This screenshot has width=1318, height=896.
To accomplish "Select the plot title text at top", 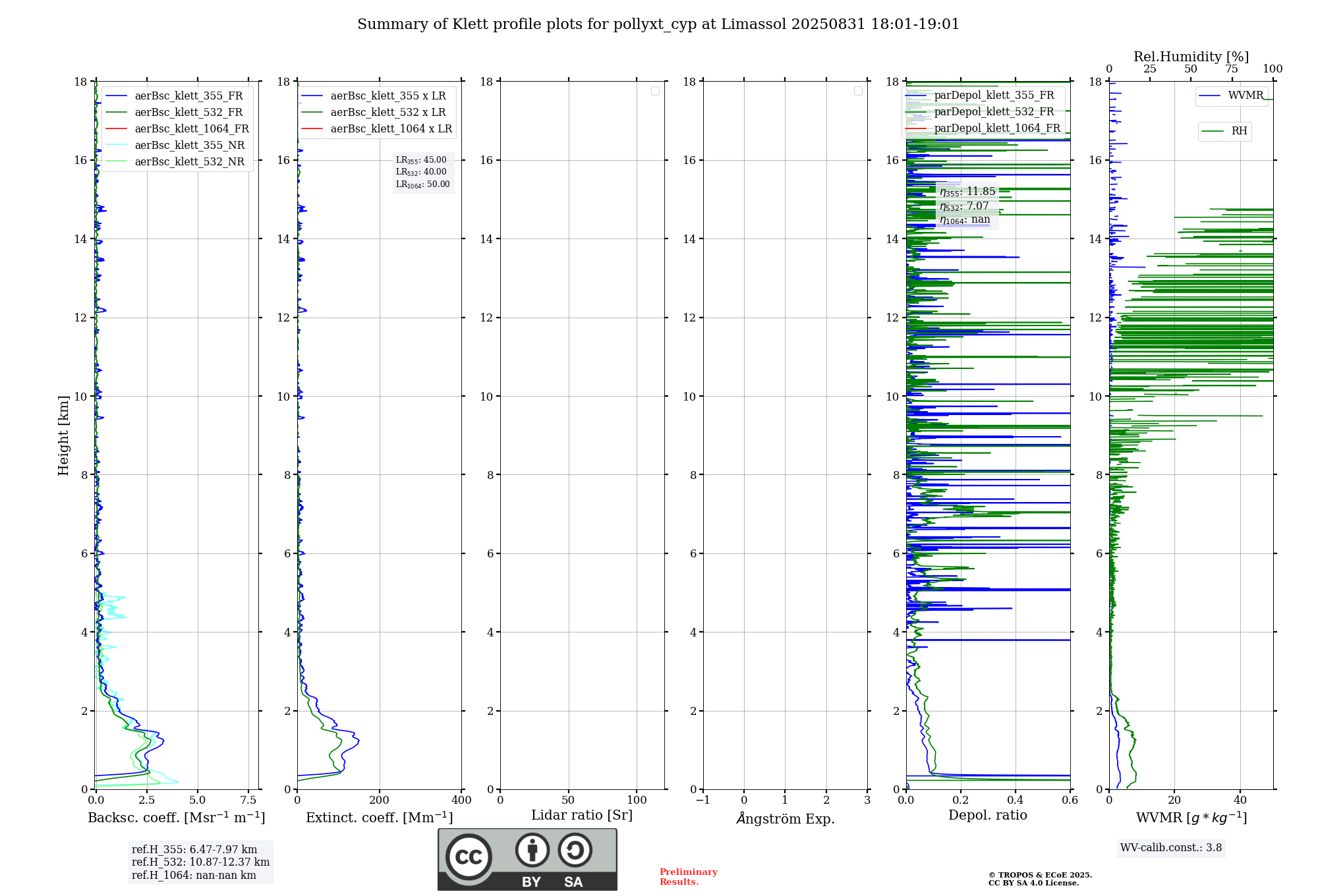I will pyautogui.click(x=658, y=24).
